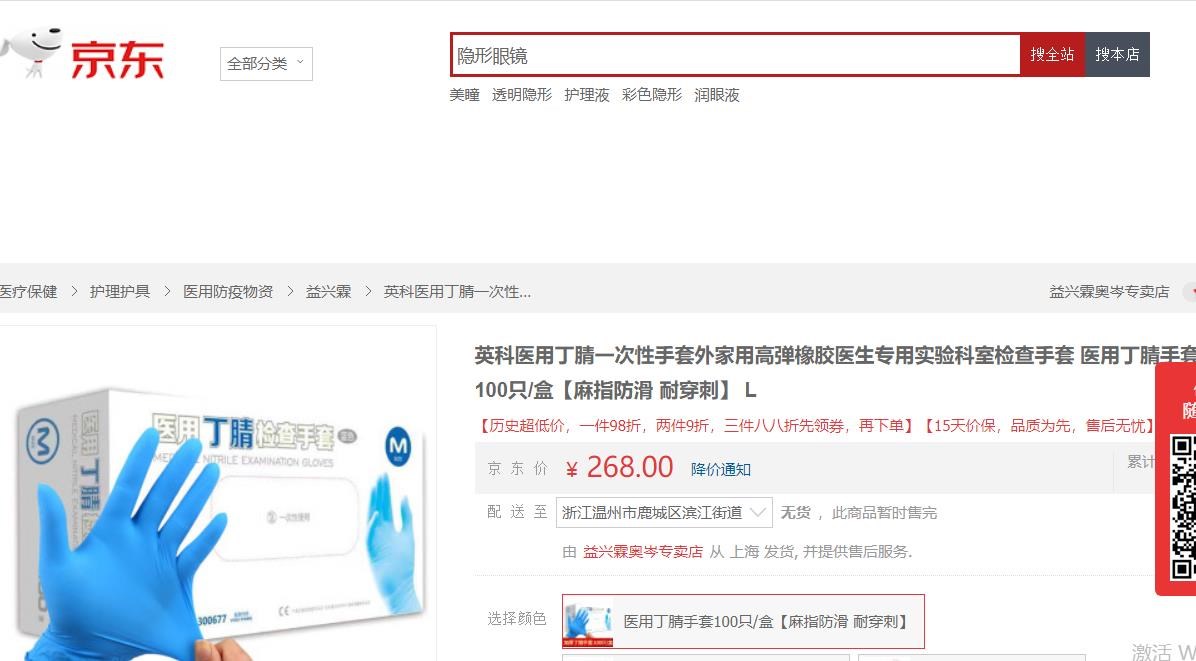
Task: Select color option 医用丁腈手套100只/盒
Action: [x=743, y=621]
